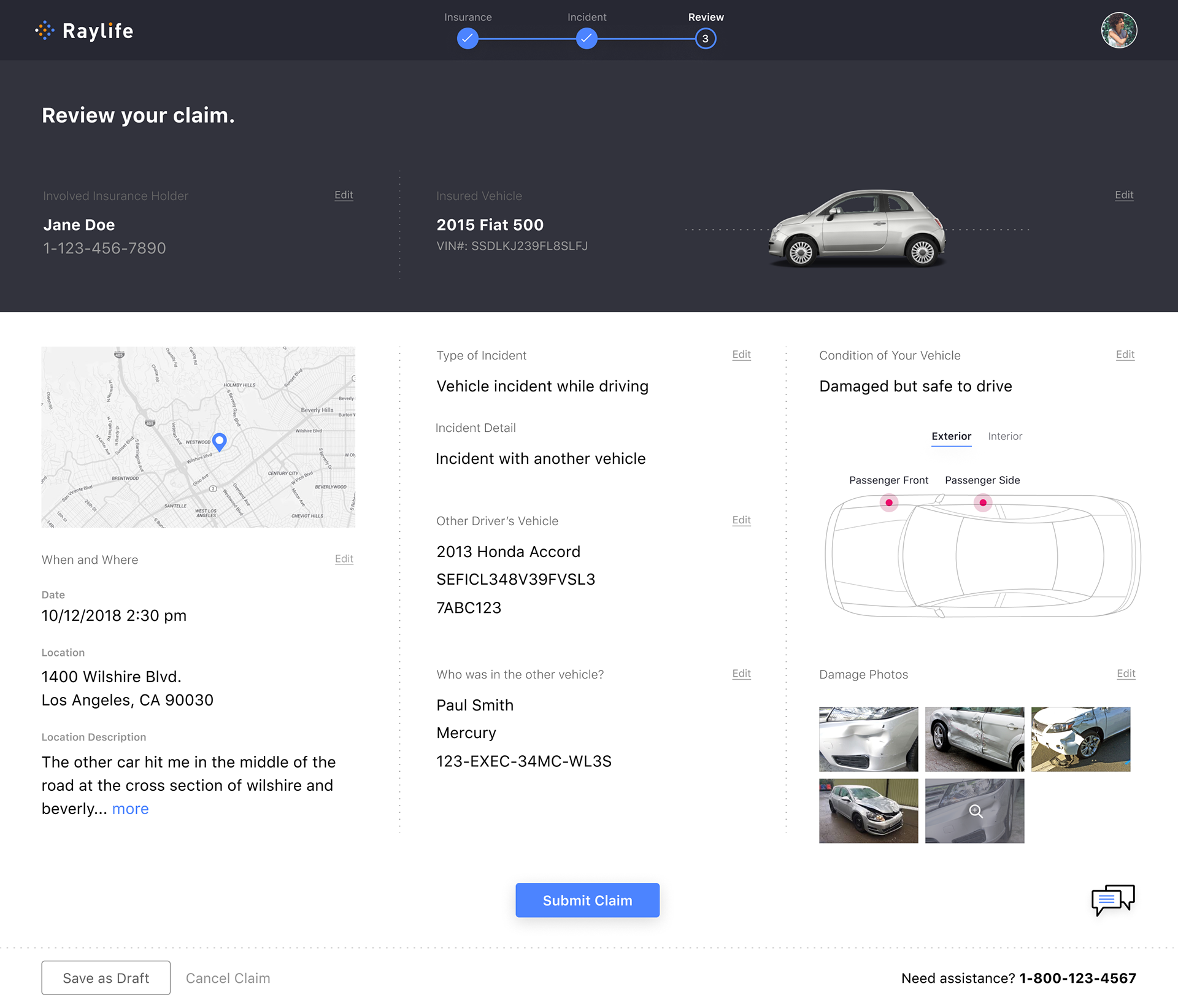Click the user profile avatar
This screenshot has width=1178, height=1008.
(1118, 30)
